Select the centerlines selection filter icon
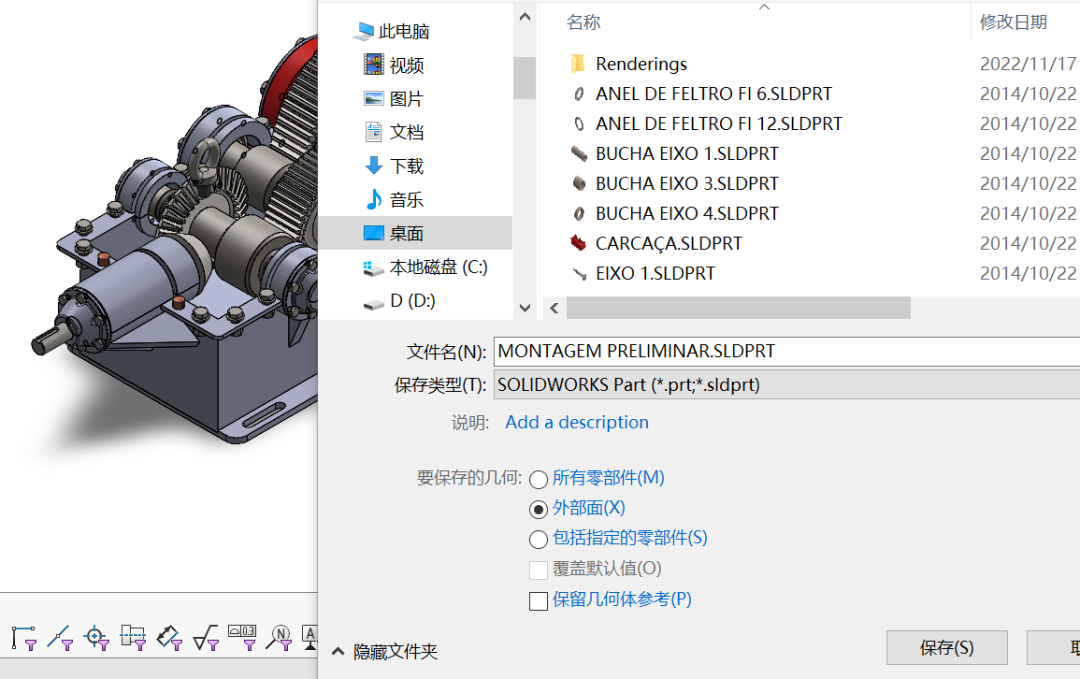Image resolution: width=1080 pixels, height=679 pixels. [x=133, y=638]
